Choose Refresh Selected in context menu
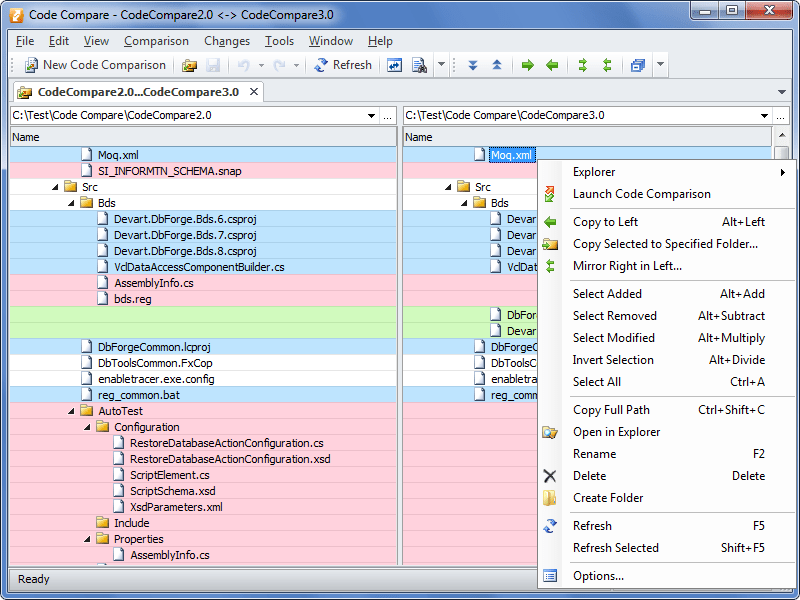The height and width of the screenshot is (600, 800). [x=668, y=547]
